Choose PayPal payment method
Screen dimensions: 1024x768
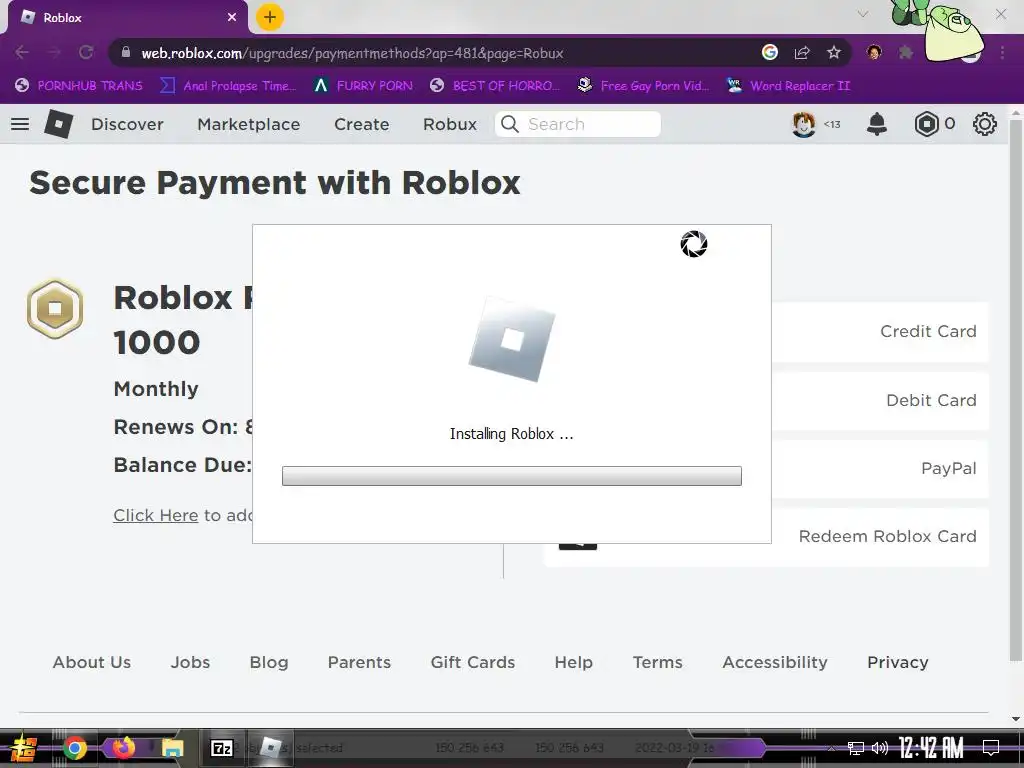[880, 468]
